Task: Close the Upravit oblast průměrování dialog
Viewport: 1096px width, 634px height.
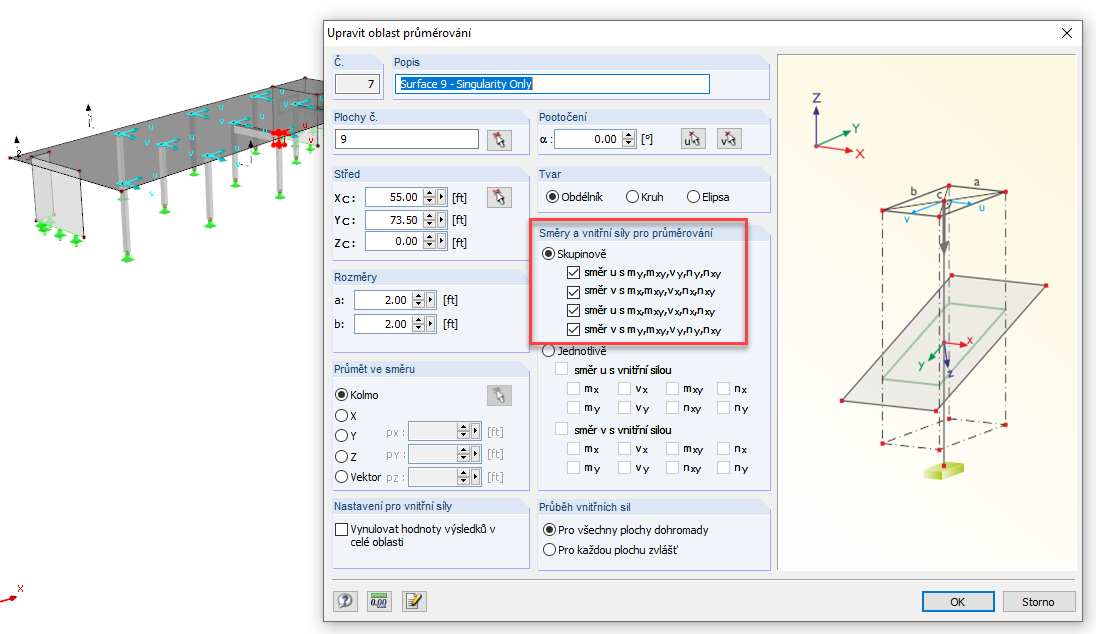Action: coord(1067,33)
